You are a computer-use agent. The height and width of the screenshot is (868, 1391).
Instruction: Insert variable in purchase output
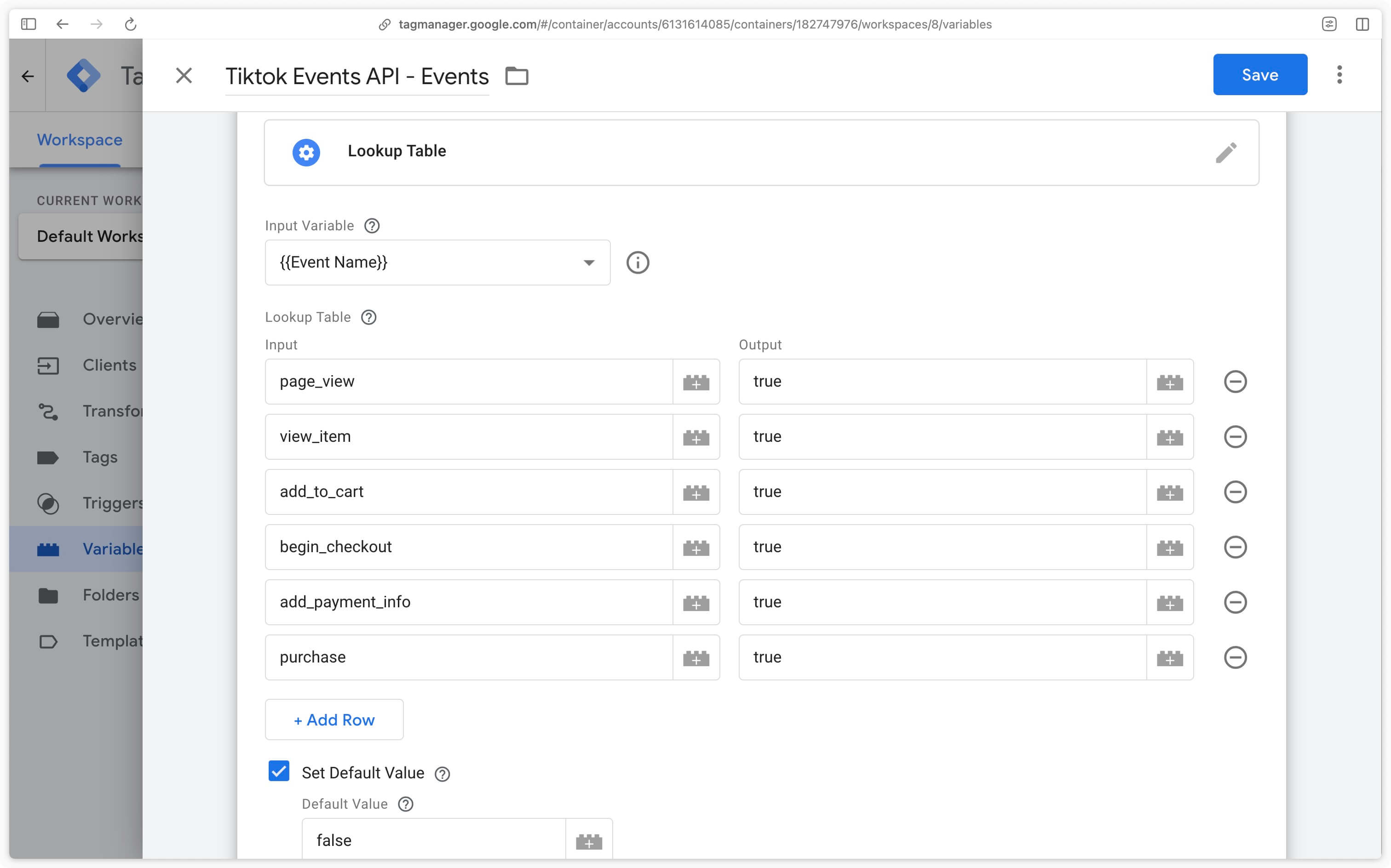click(x=1170, y=657)
